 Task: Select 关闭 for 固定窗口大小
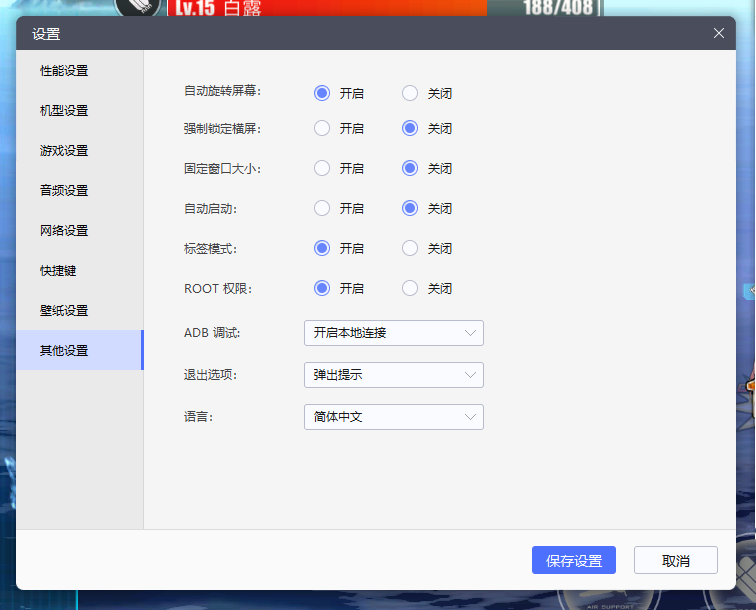(410, 168)
